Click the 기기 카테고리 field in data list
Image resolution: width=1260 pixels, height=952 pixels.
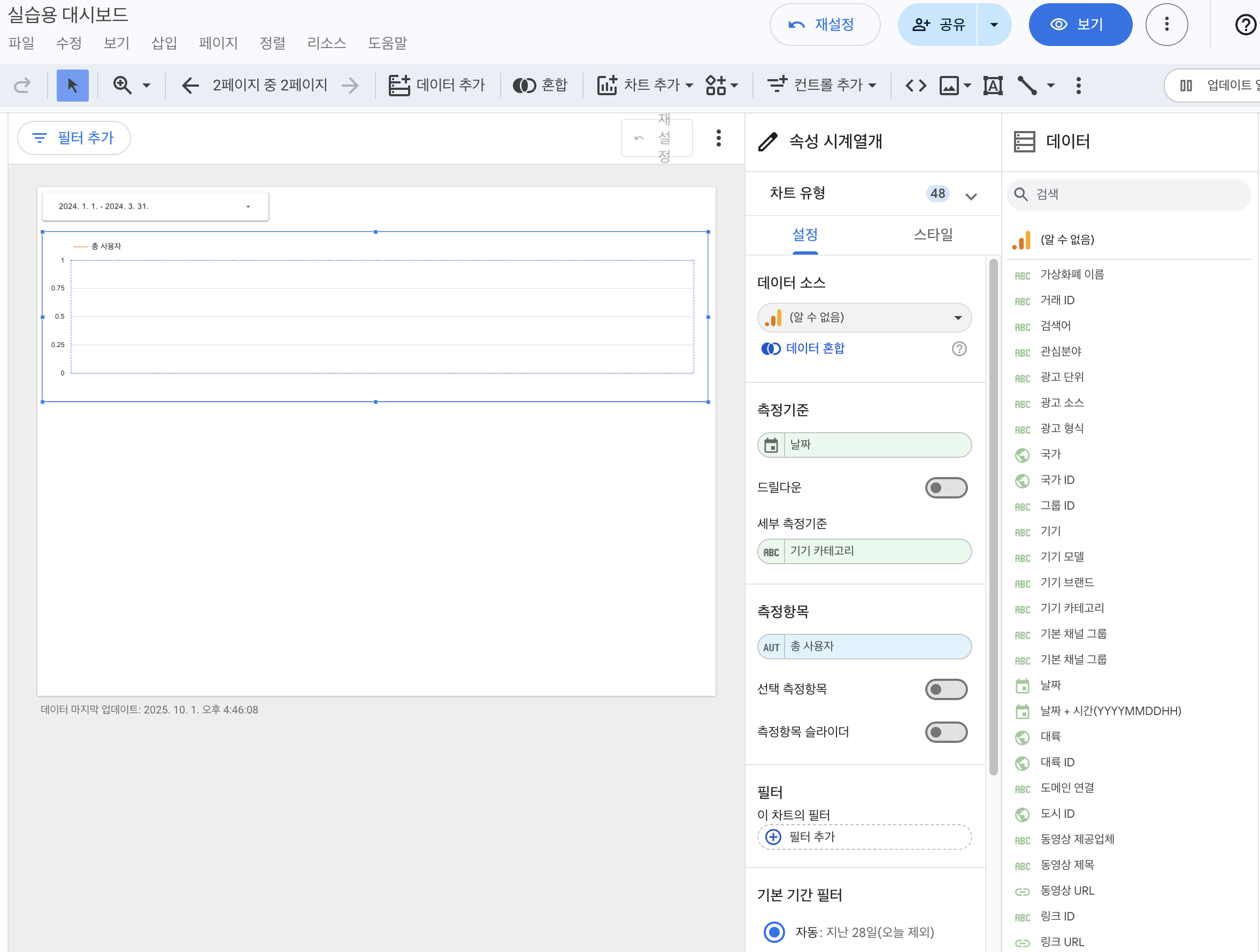[x=1072, y=609]
